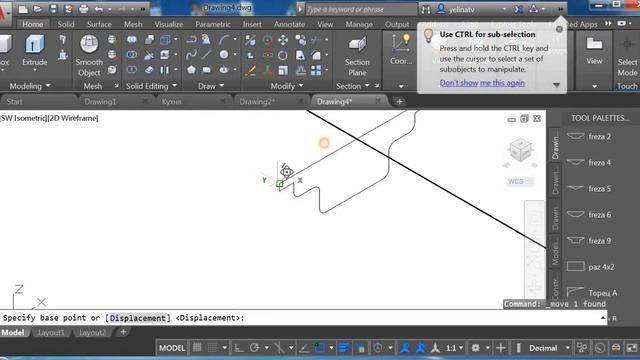This screenshot has height=360, width=640.
Task: Click the Presspull tool in Modeling
Action: [x=62, y=54]
